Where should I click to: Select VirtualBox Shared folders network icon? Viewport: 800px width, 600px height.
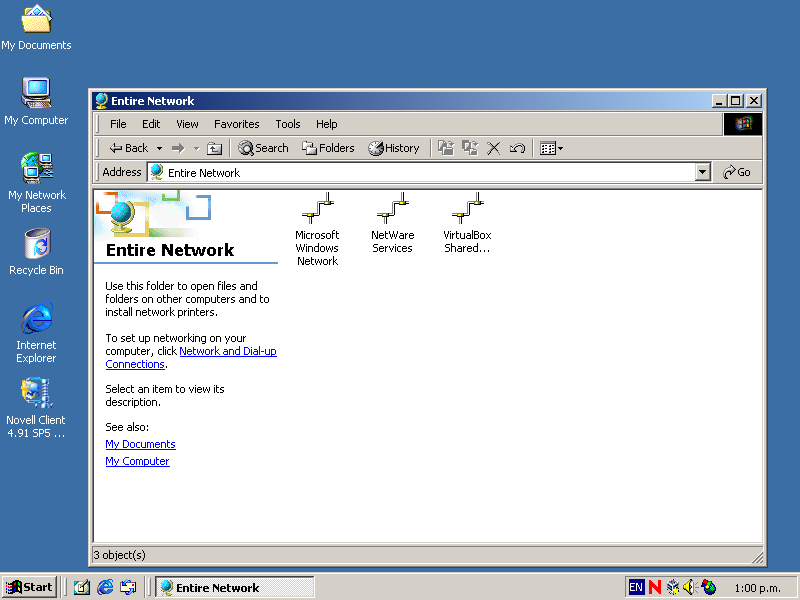click(x=467, y=223)
